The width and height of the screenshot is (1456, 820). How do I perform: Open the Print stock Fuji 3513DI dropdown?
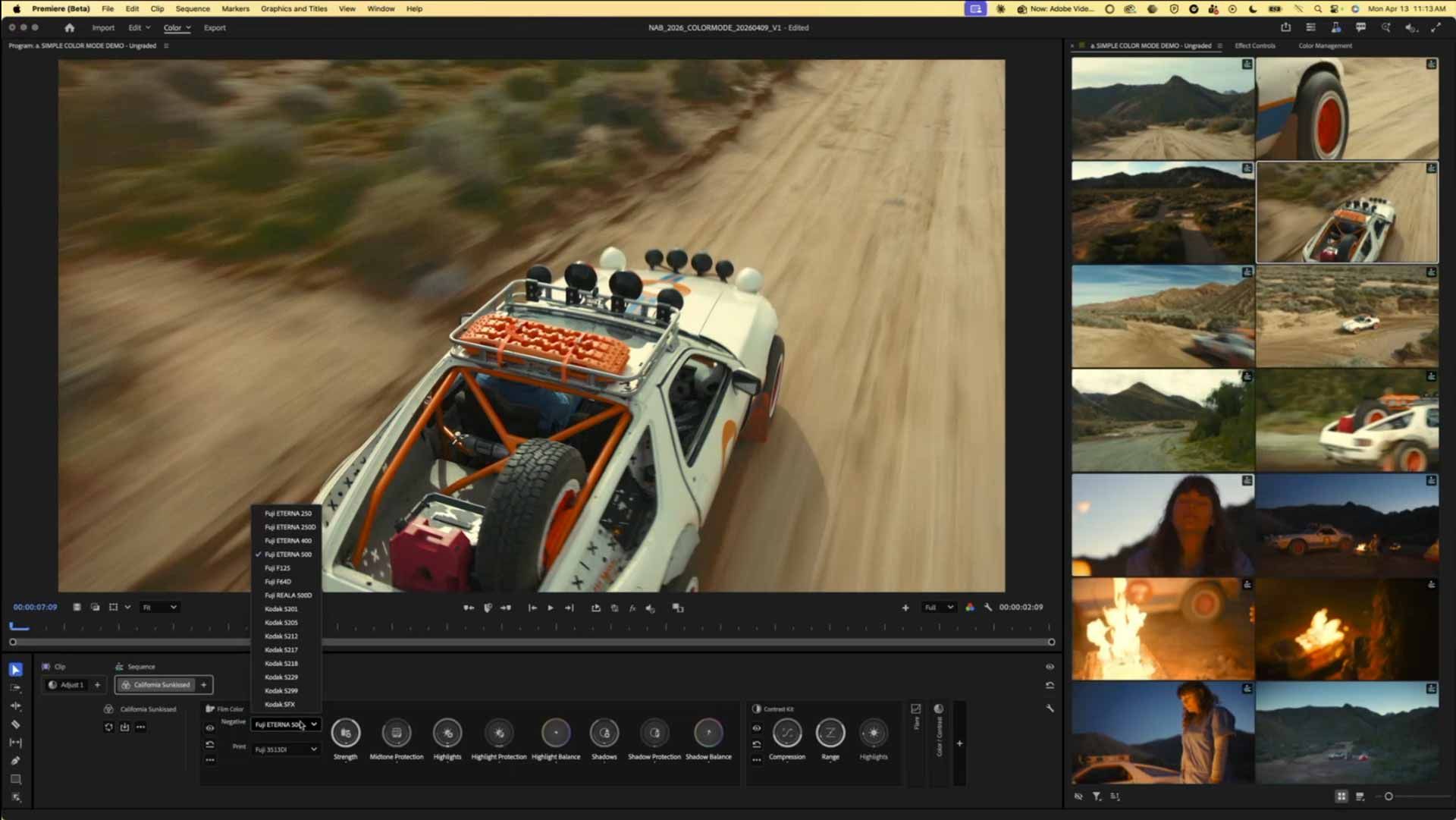(286, 749)
